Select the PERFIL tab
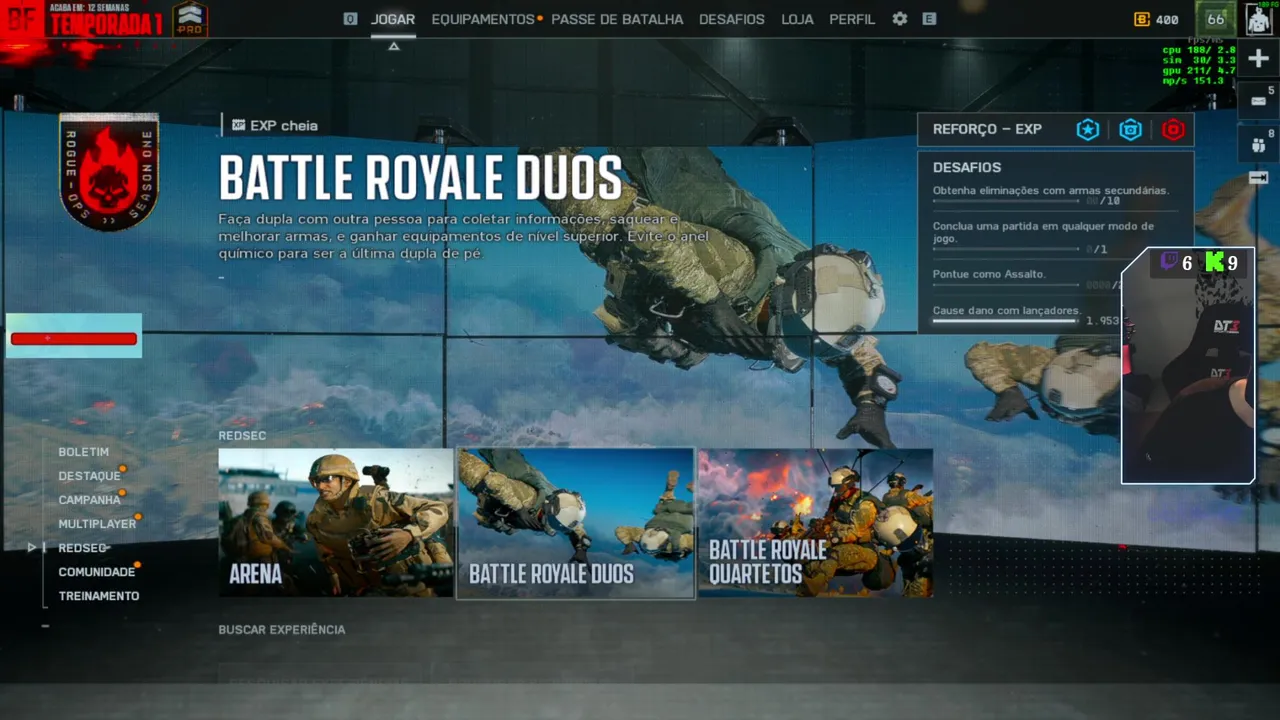 tap(852, 19)
